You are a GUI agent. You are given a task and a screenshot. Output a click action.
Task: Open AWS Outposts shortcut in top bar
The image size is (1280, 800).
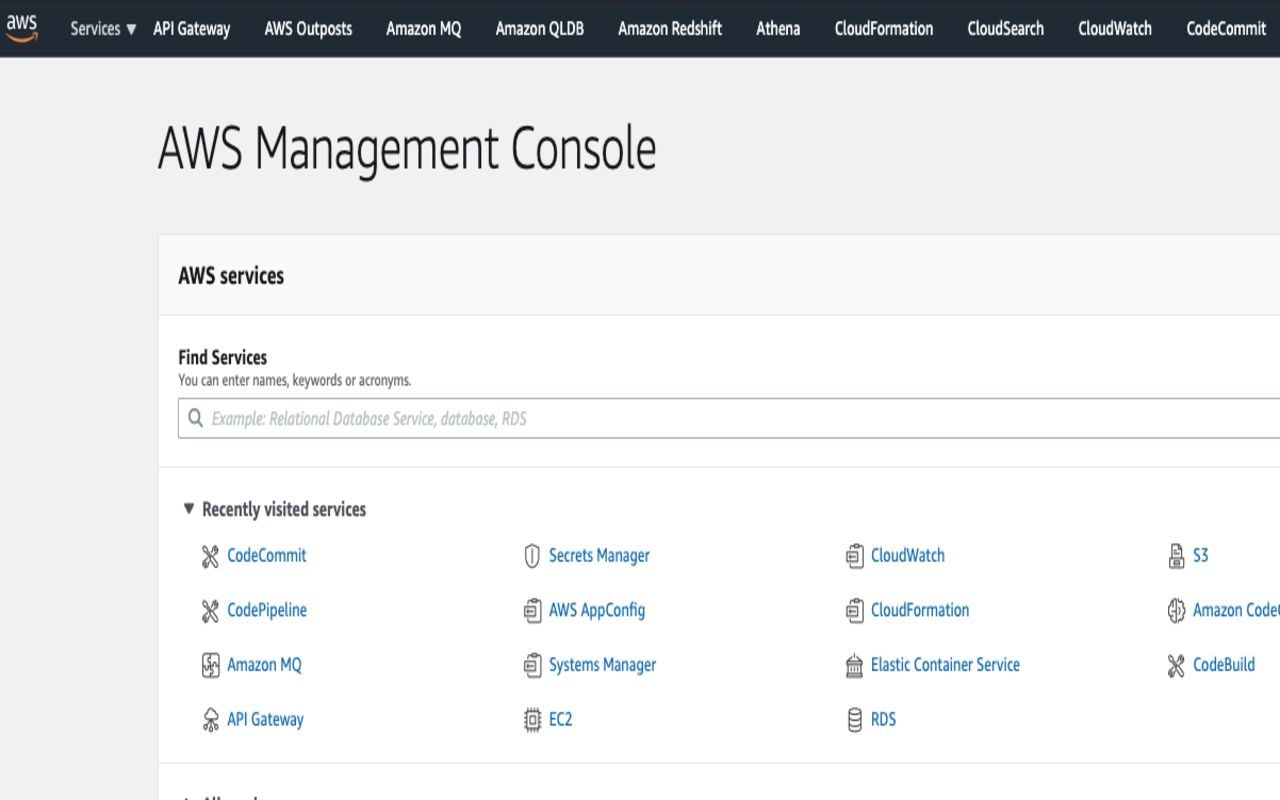click(x=308, y=29)
